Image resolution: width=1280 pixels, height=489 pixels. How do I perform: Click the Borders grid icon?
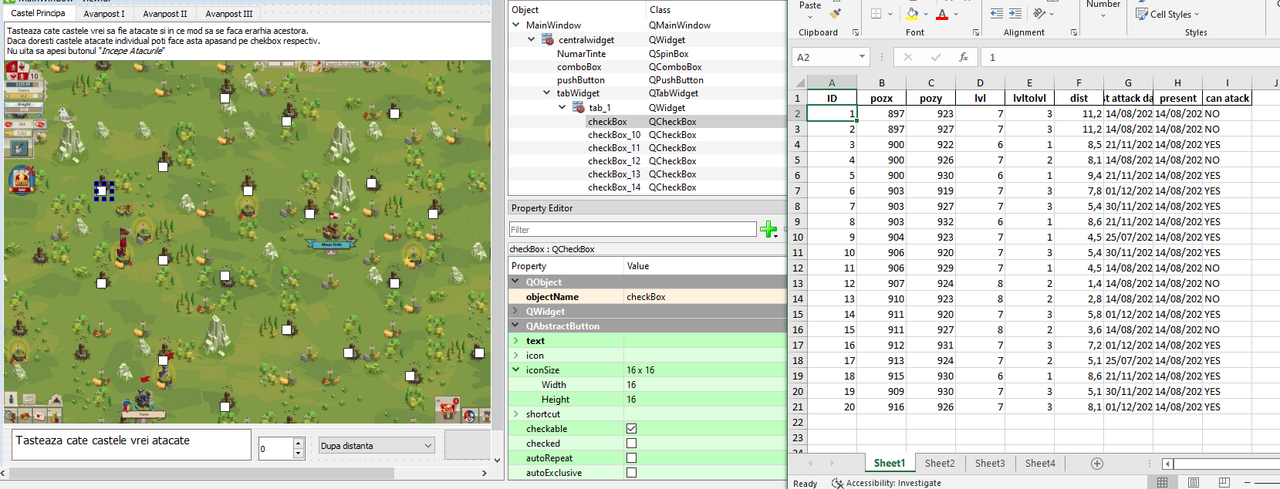tap(876, 14)
